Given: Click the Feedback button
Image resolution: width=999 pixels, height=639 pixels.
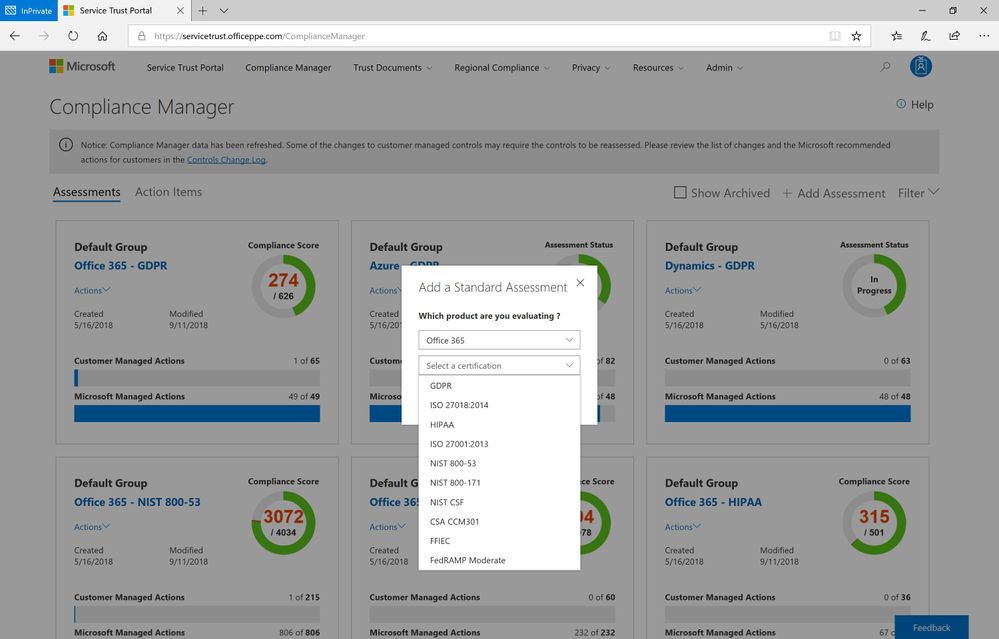Looking at the screenshot, I should [931, 628].
